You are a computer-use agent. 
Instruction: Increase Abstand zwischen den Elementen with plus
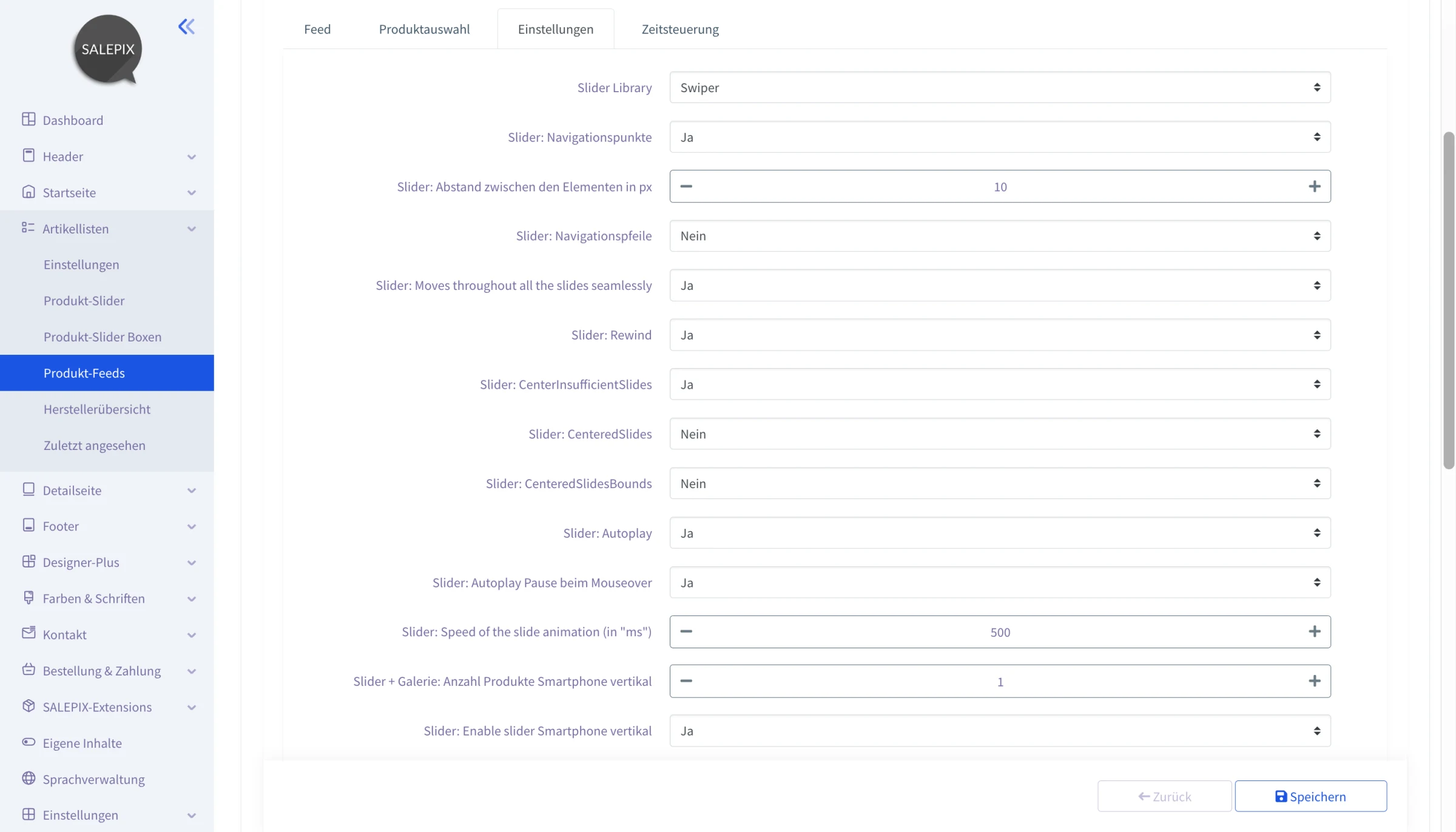pyautogui.click(x=1314, y=186)
